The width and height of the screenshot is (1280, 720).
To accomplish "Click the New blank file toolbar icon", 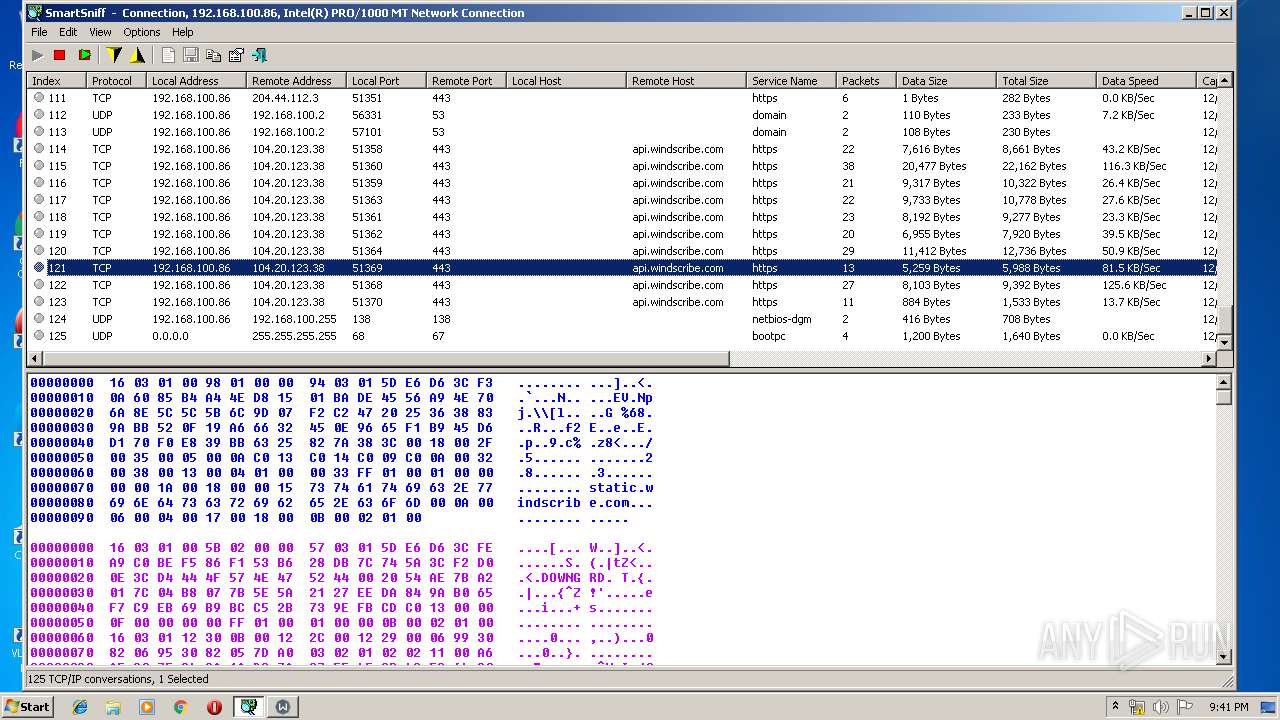I will (168, 55).
